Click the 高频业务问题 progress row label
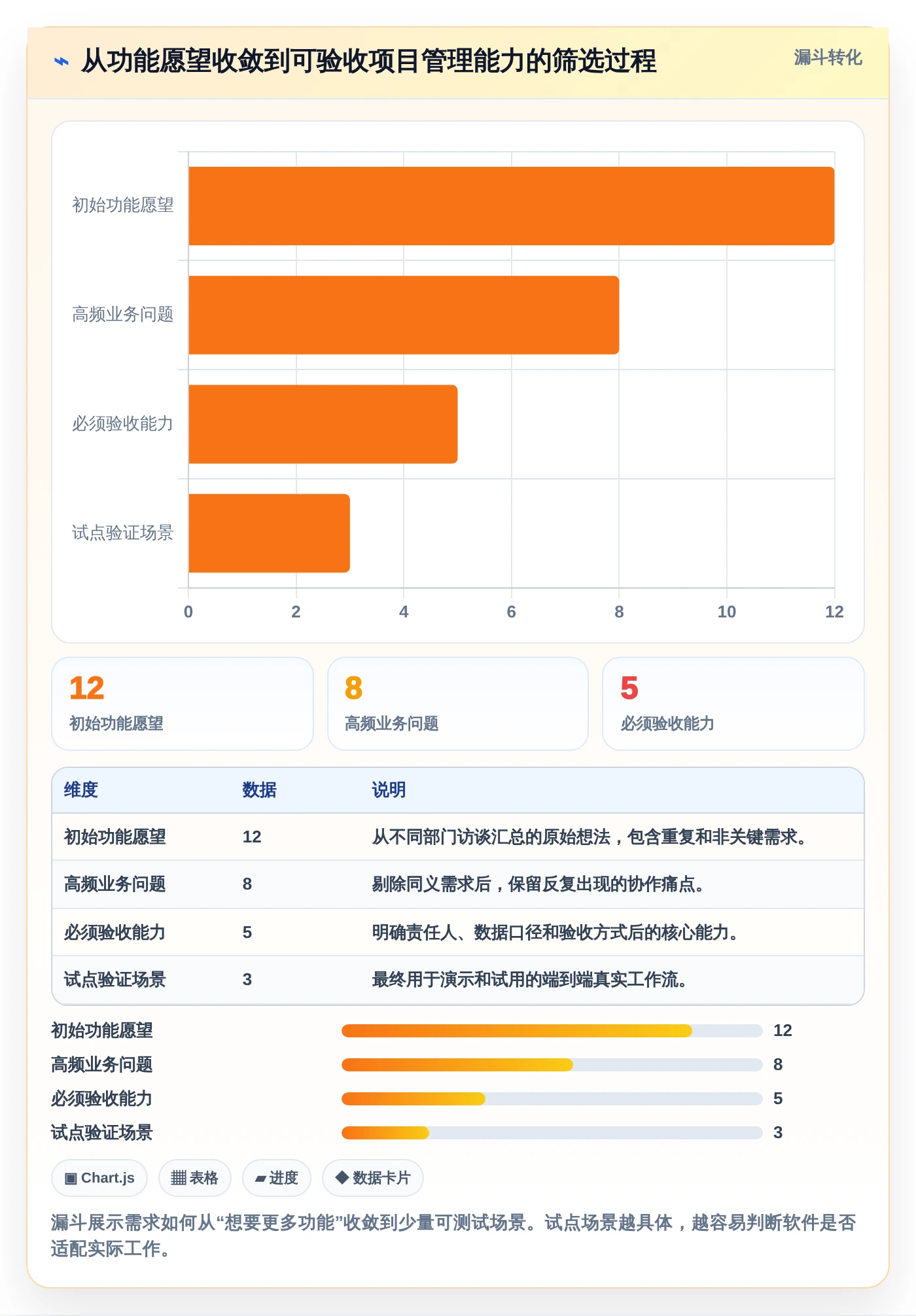Screen dimensions: 916x1316 102,1065
